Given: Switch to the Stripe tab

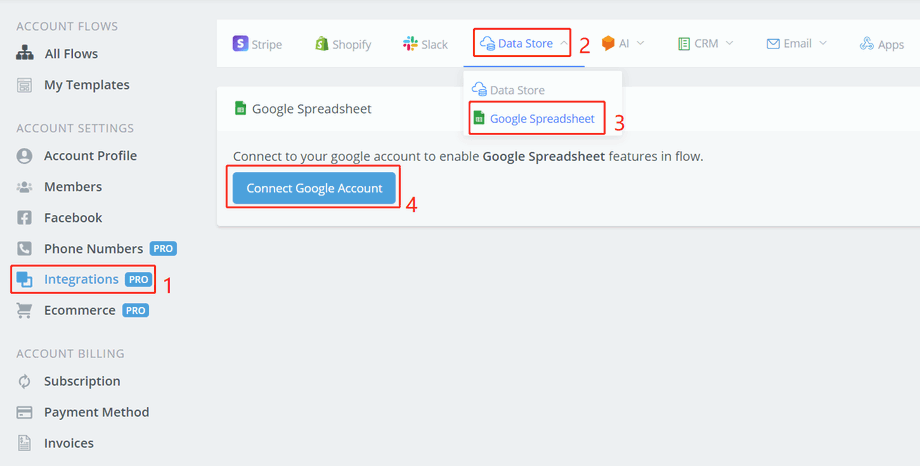Looking at the screenshot, I should 257,44.
